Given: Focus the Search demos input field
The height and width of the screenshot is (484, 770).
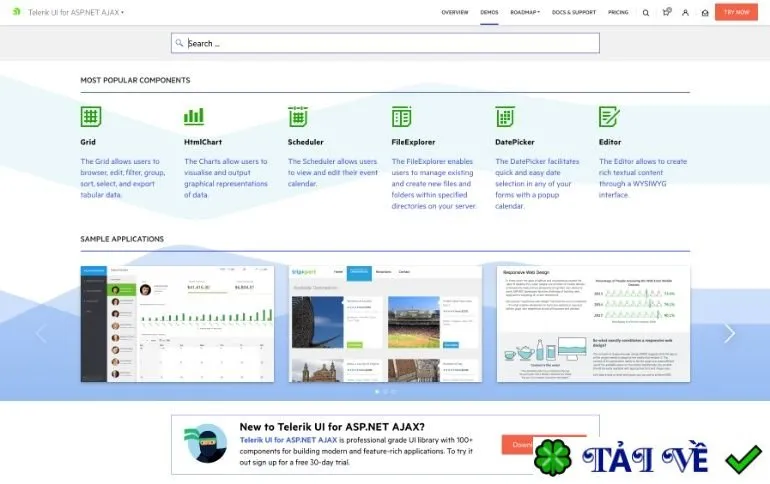Looking at the screenshot, I should click(385, 43).
